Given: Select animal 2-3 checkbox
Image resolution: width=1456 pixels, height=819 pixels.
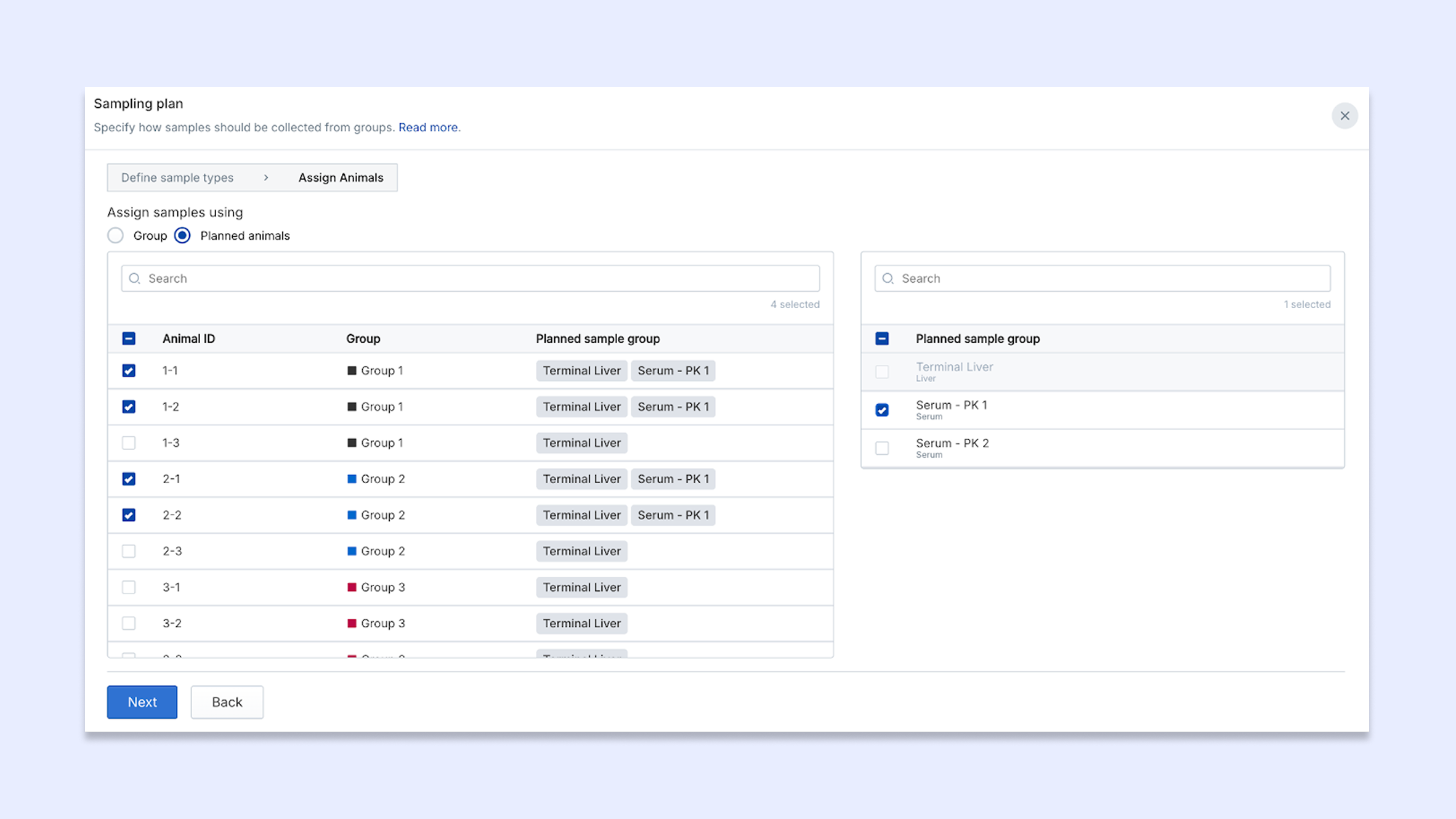Looking at the screenshot, I should (129, 551).
